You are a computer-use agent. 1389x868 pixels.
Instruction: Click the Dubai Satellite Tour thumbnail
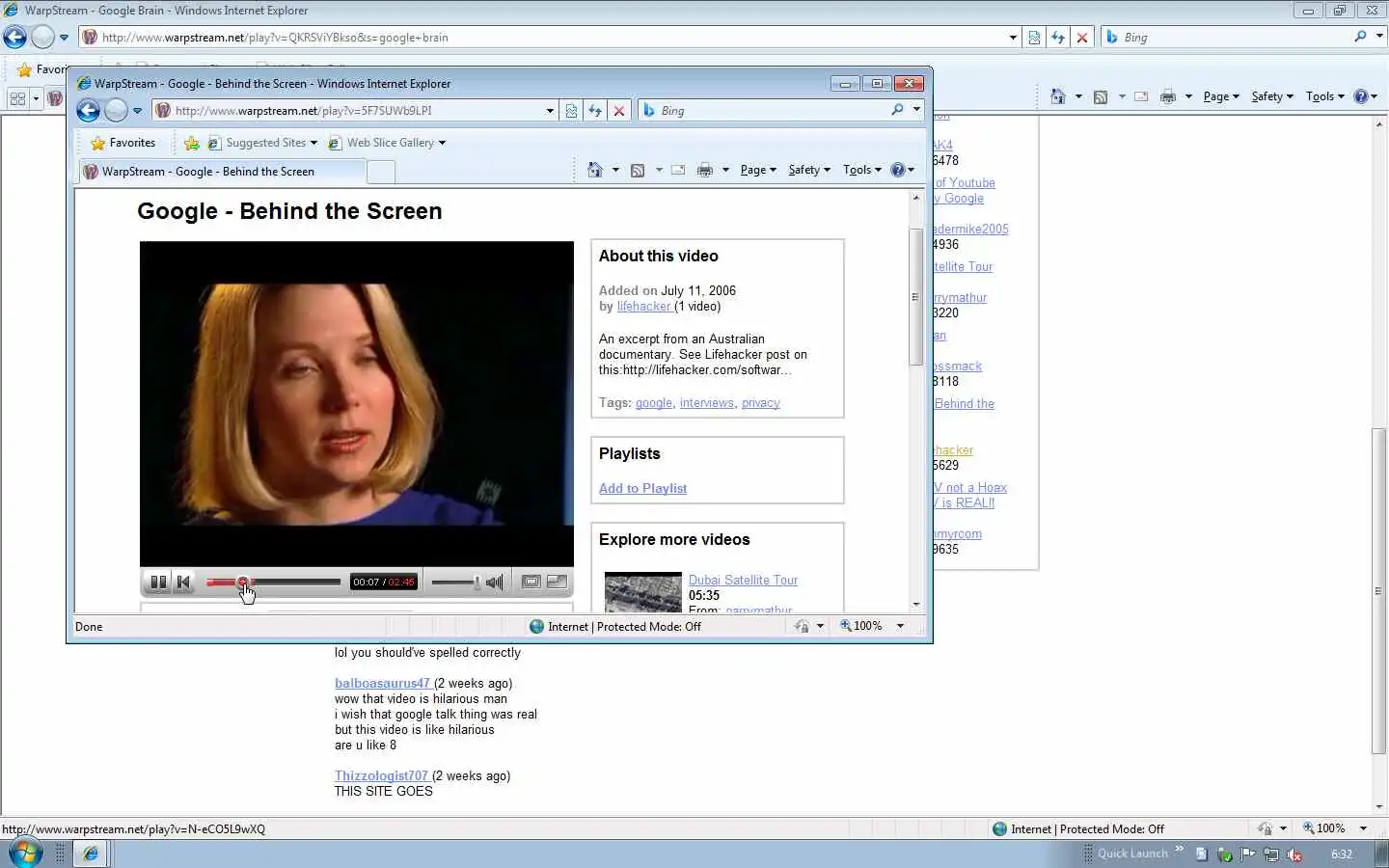coord(642,592)
